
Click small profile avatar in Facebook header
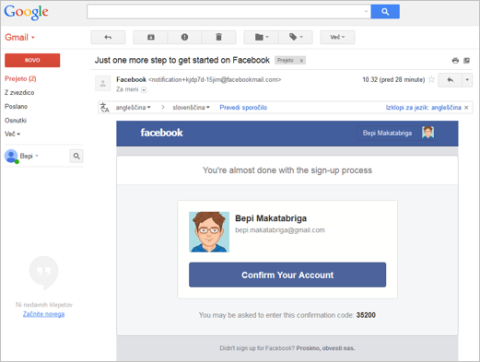coord(428,133)
